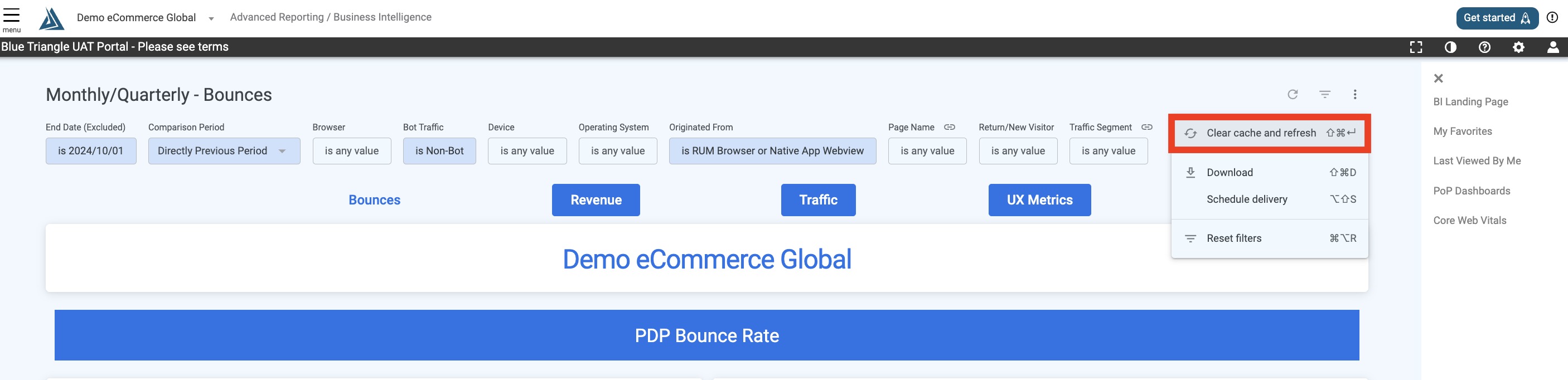Toggle dark/light contrast theme icon
This screenshot has height=380, width=1568.
tap(1450, 47)
